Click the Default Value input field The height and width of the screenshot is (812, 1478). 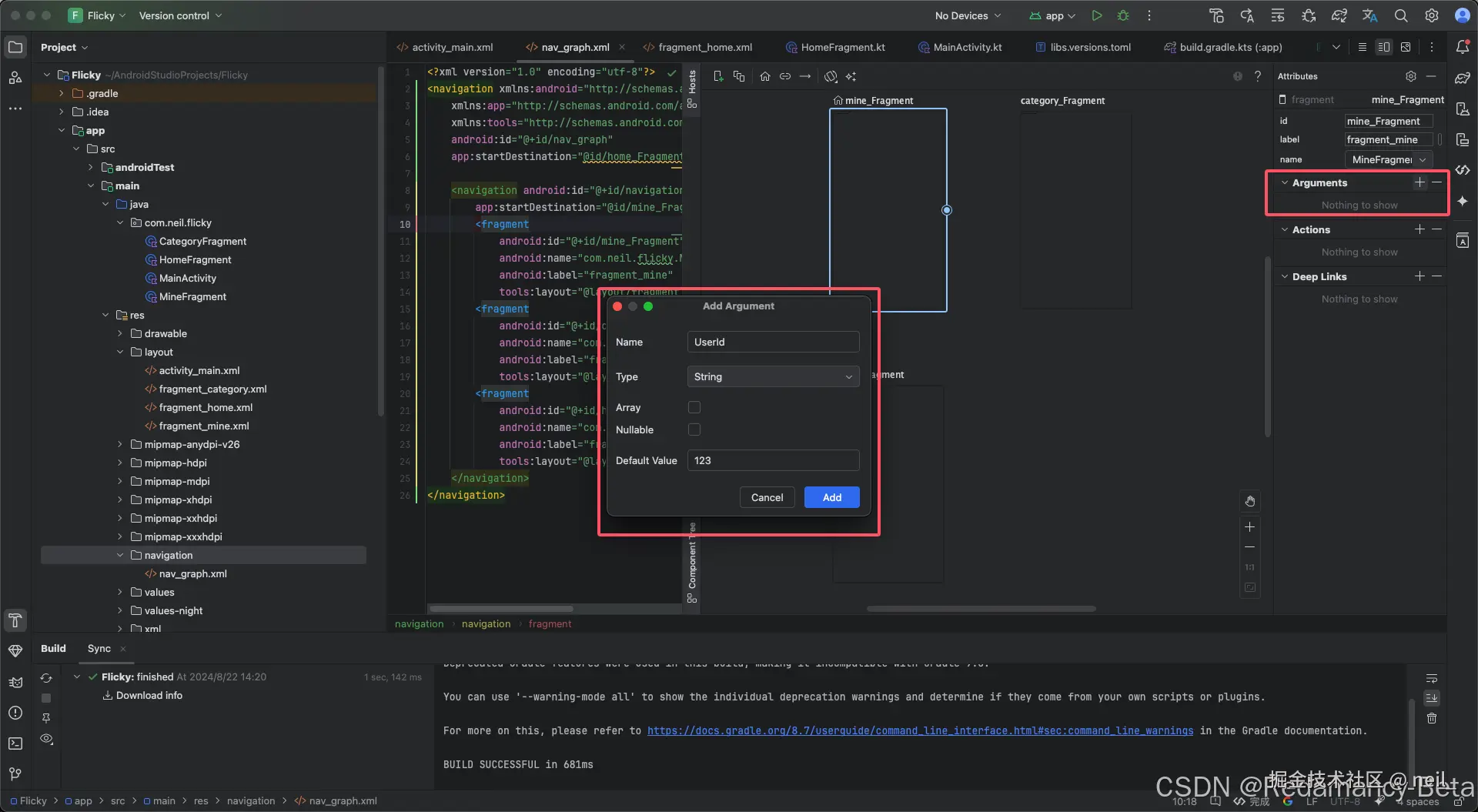point(773,460)
